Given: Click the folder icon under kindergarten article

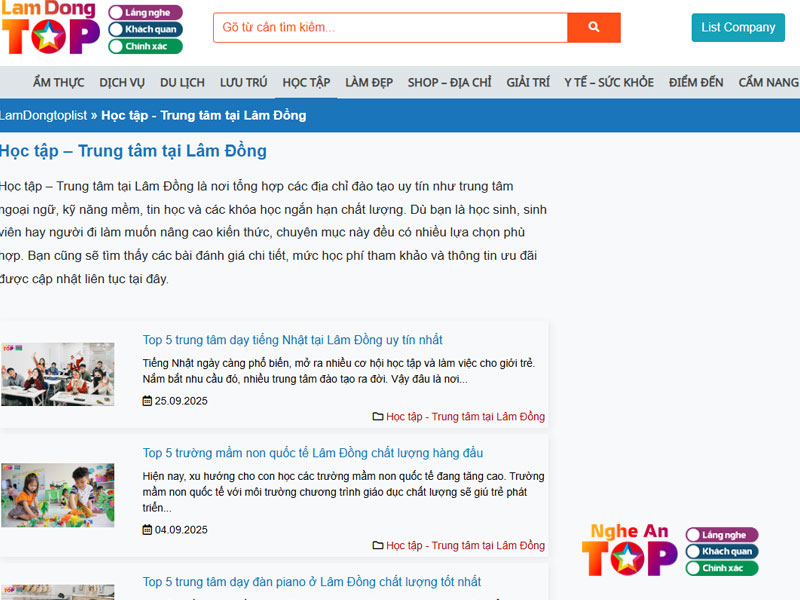Looking at the screenshot, I should pyautogui.click(x=378, y=546).
